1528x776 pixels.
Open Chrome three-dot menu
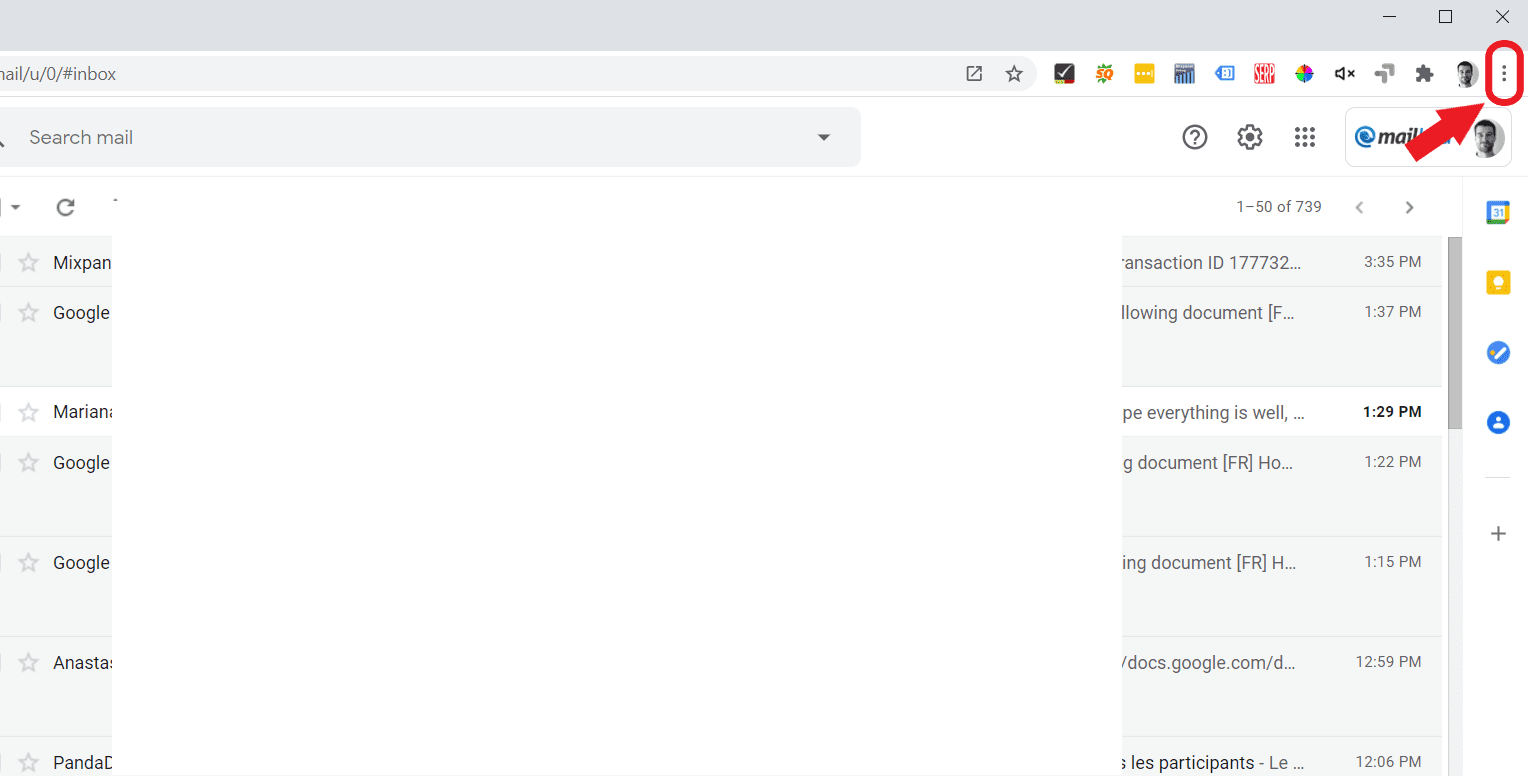click(1504, 73)
